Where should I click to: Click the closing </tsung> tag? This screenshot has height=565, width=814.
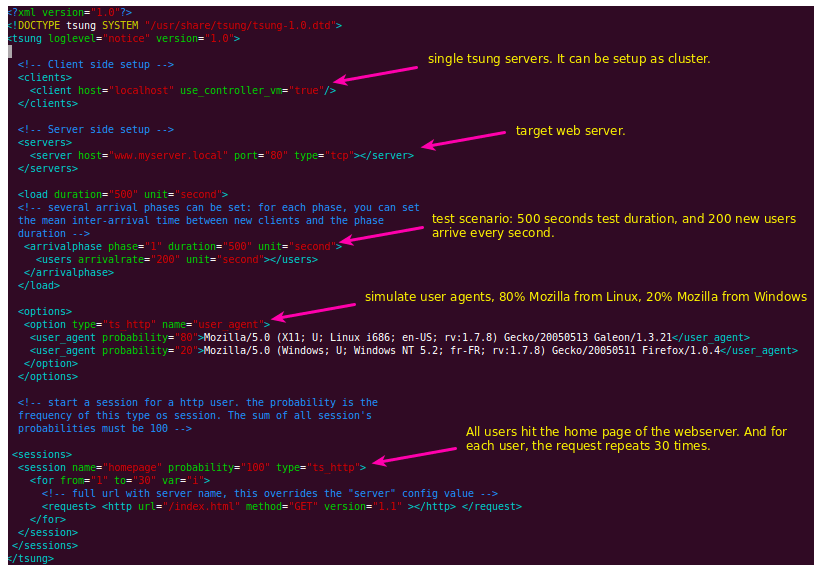(x=31, y=558)
